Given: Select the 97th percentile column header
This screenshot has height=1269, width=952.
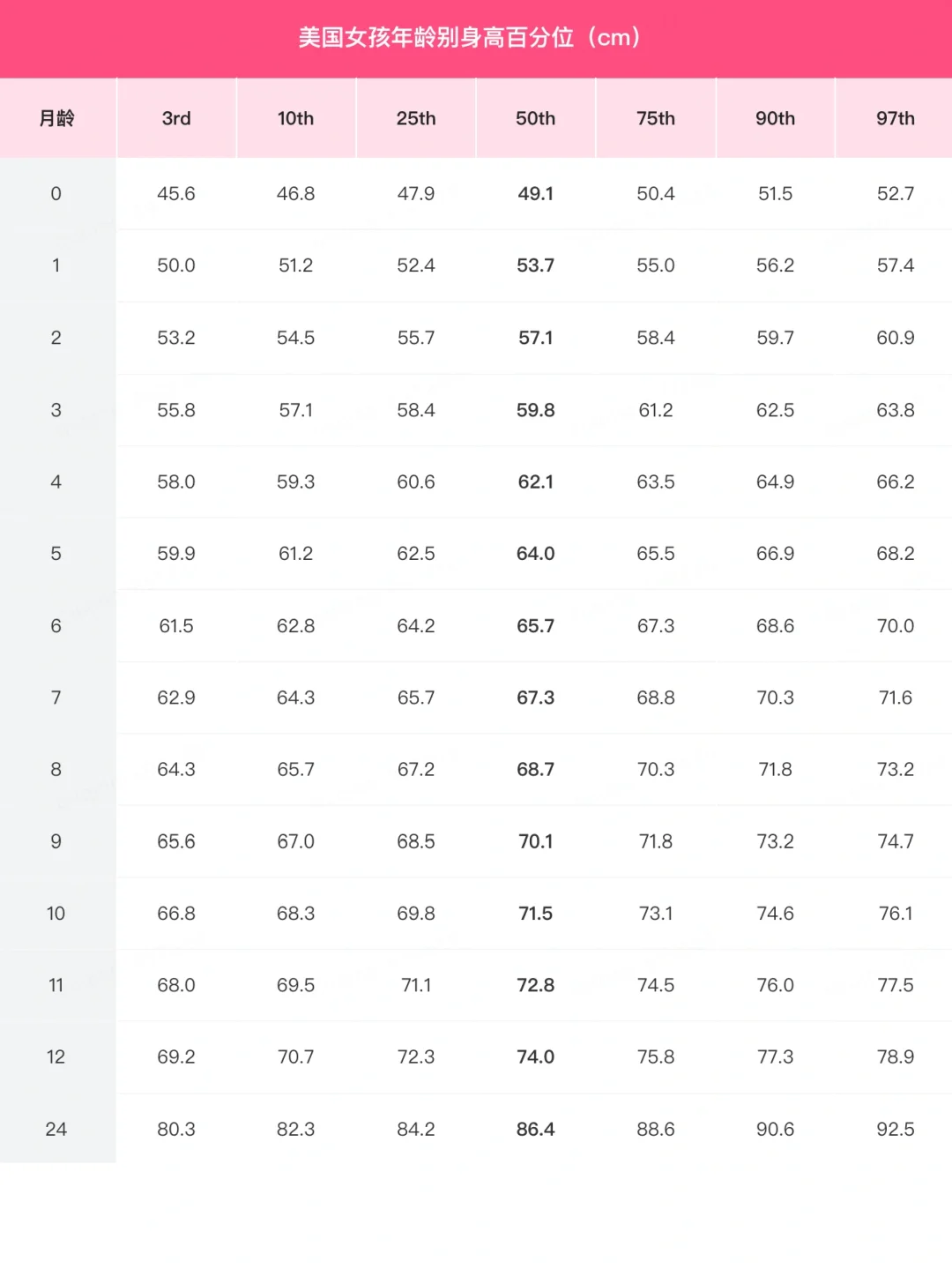Looking at the screenshot, I should coord(896,118).
